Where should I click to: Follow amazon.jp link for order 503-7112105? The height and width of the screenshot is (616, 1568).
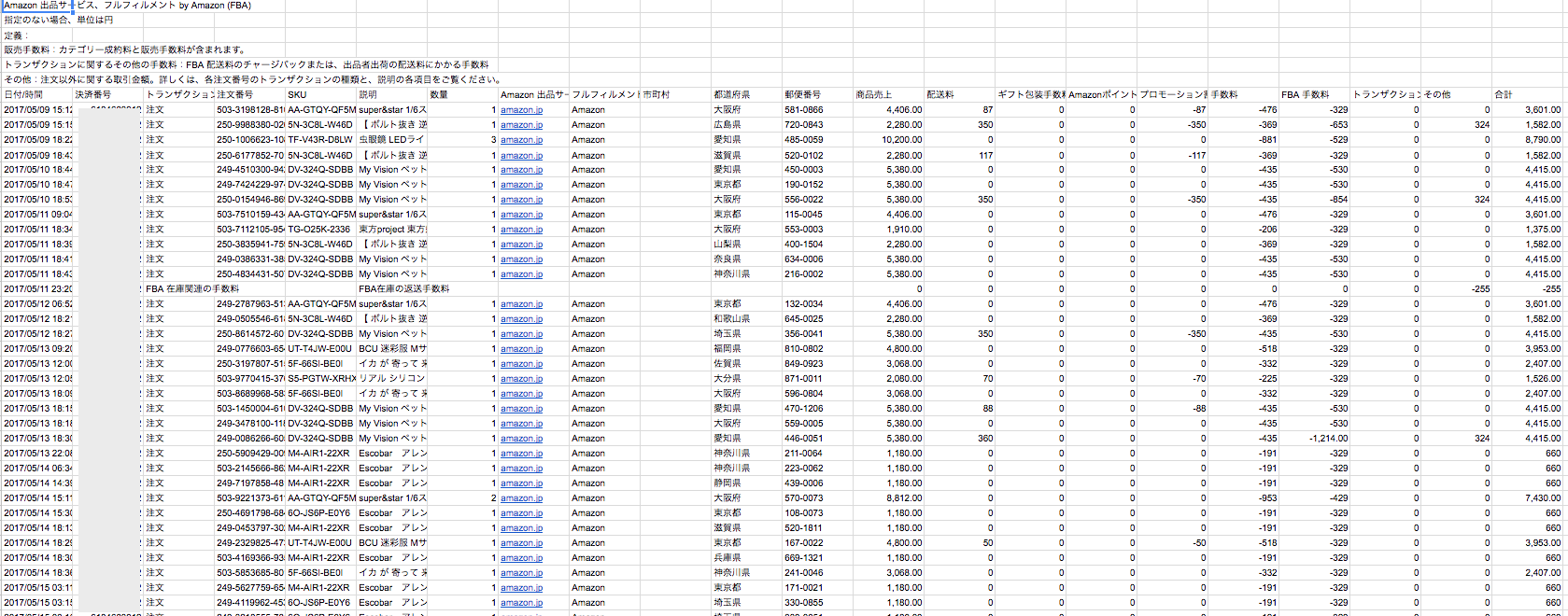(521, 230)
